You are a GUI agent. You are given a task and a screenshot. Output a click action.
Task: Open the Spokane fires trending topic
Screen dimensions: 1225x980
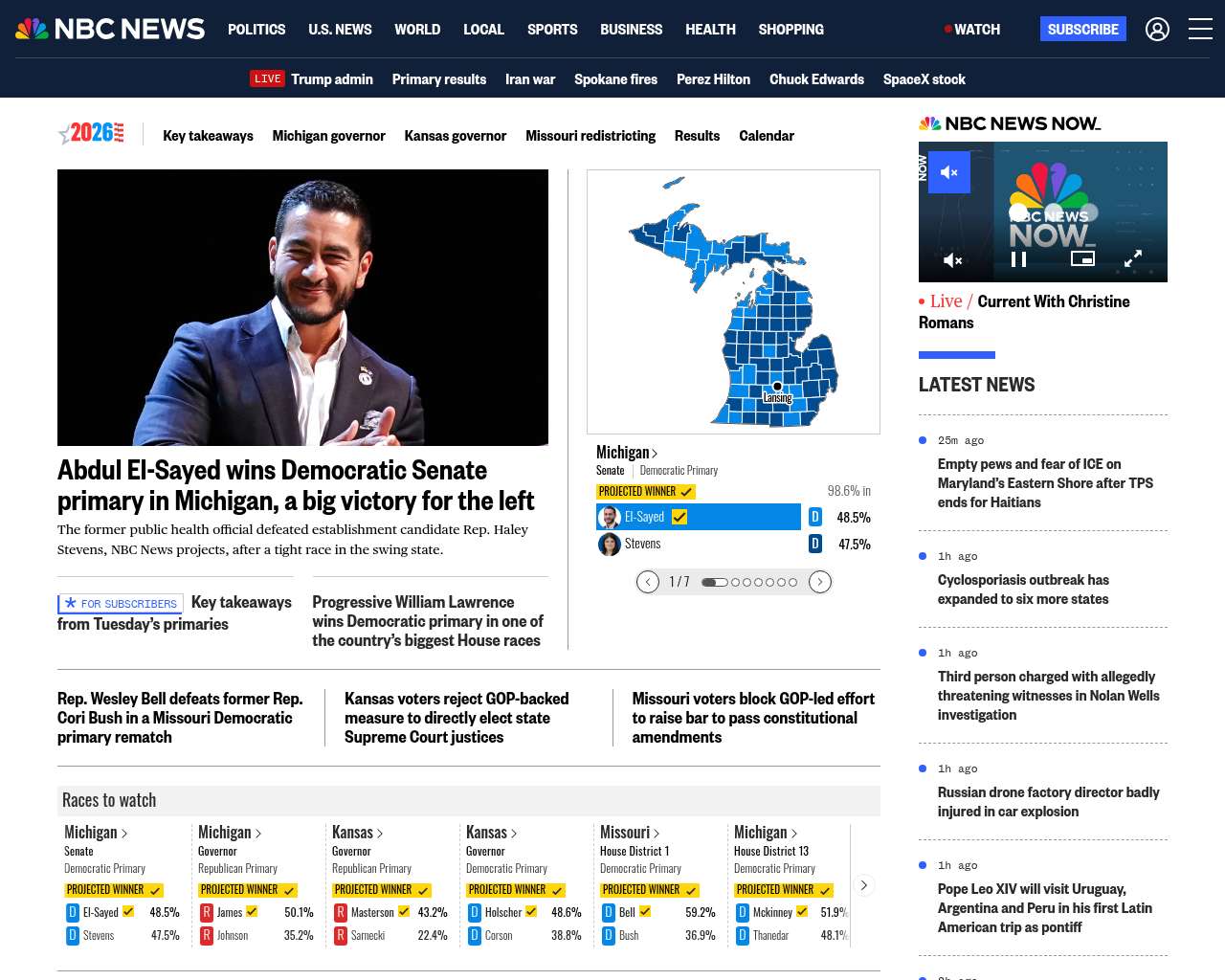tap(615, 79)
